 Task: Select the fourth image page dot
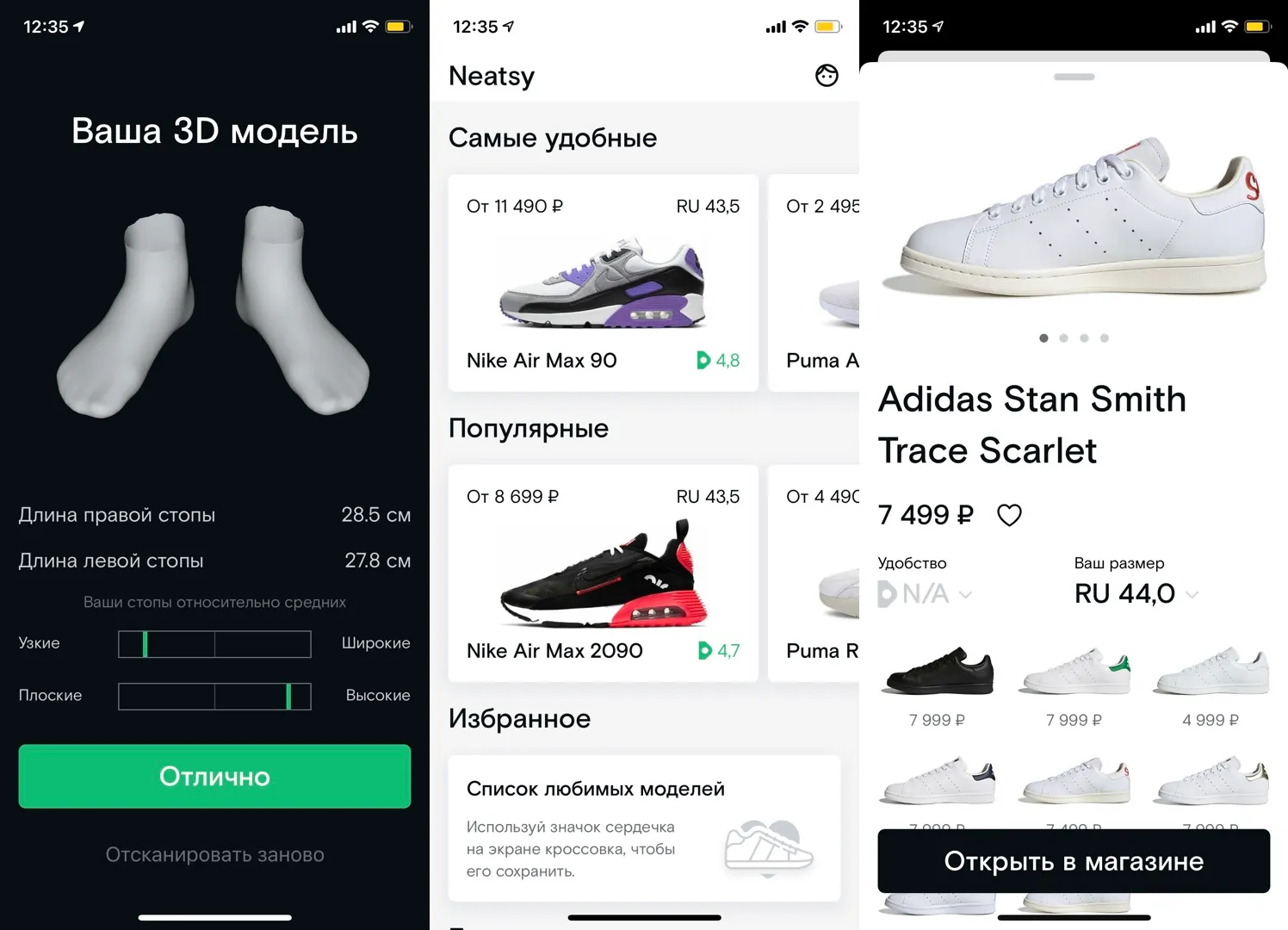(1105, 338)
